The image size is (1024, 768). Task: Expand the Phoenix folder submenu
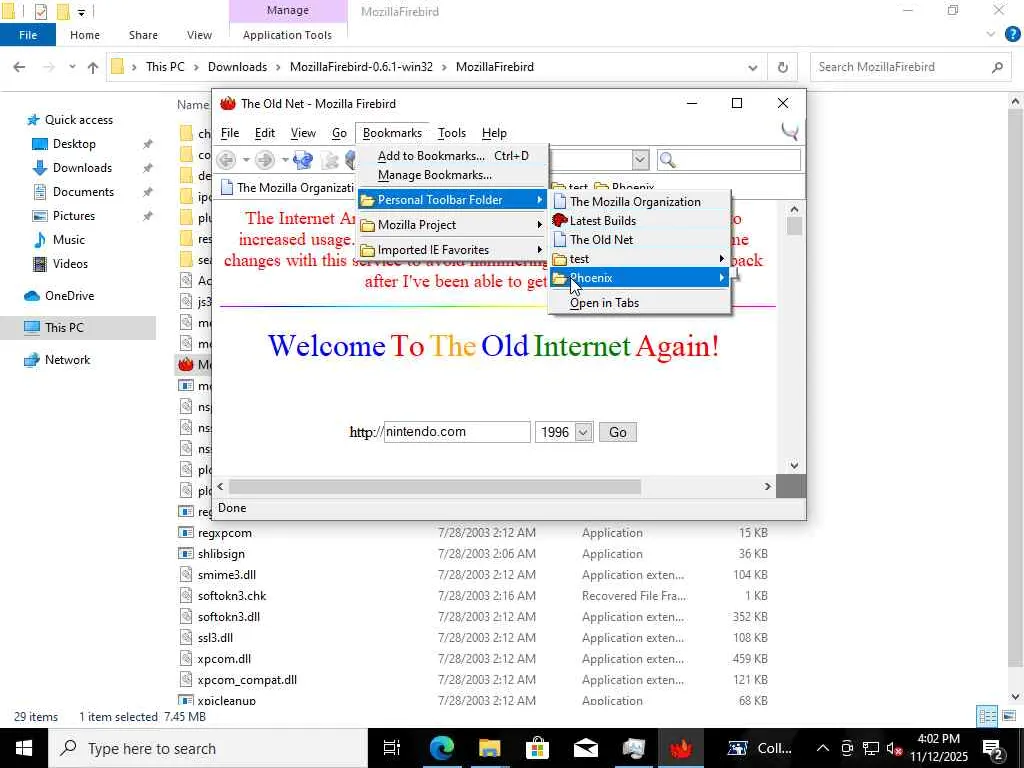tap(722, 278)
